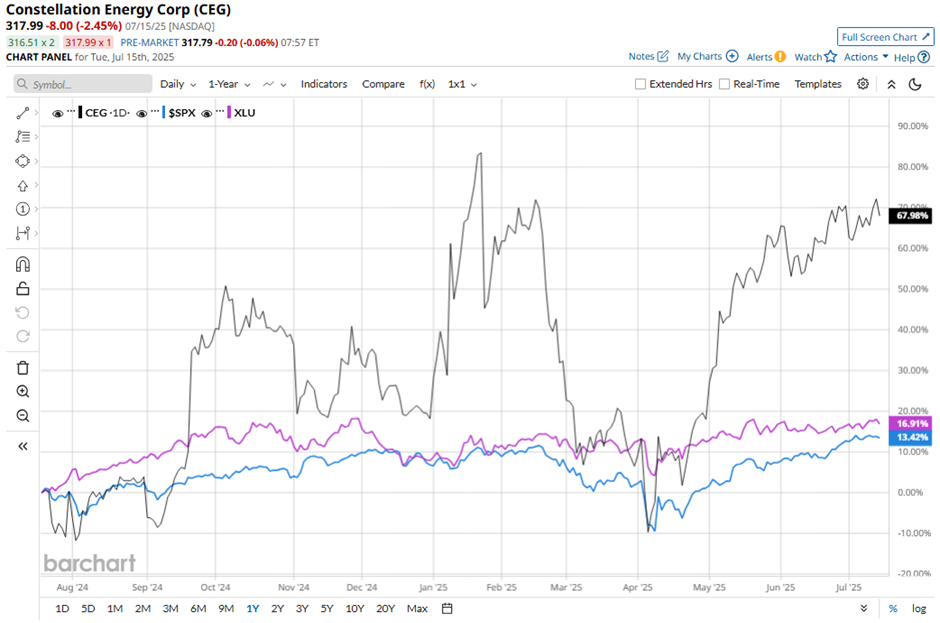Open the 1-Year period dropdown
This screenshot has height=623, width=940.
[x=229, y=84]
